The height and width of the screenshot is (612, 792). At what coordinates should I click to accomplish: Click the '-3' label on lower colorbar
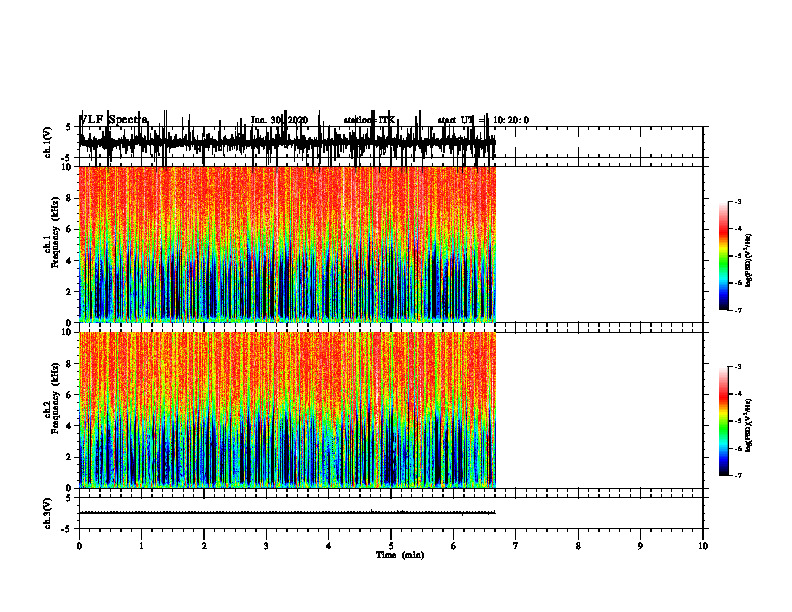click(738, 367)
